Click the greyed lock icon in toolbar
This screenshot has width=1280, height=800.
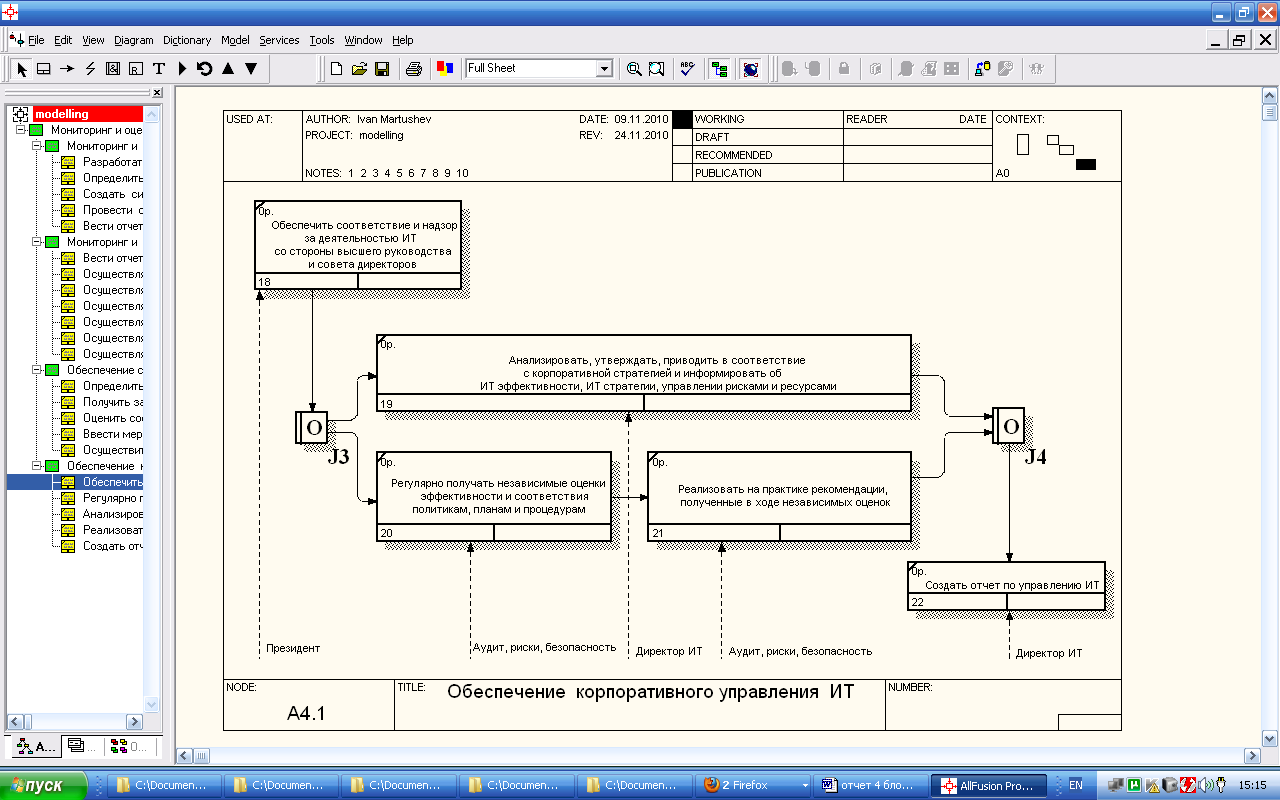pos(844,69)
